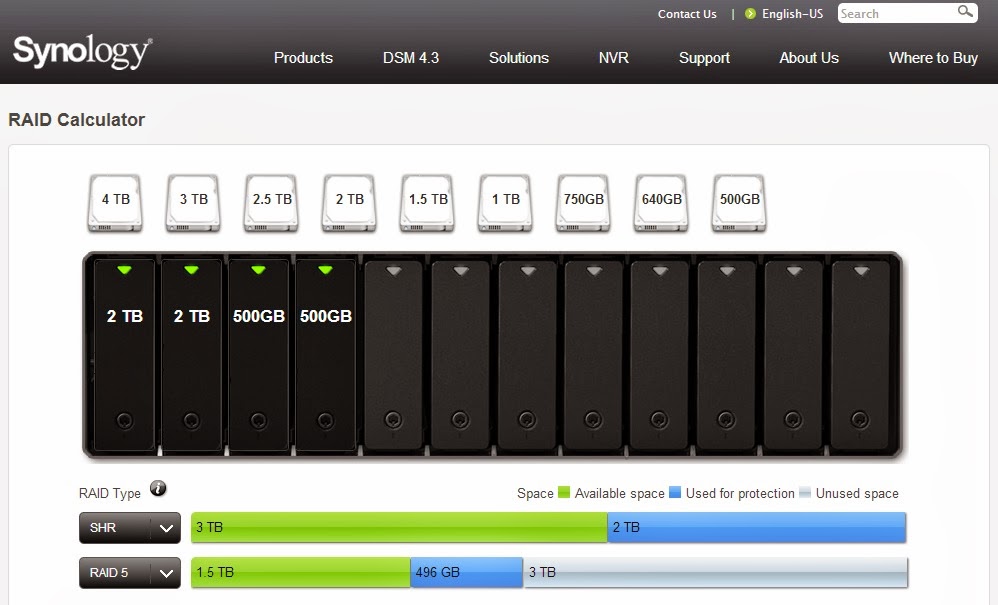Open the SHR RAID type dropdown
Viewport: 998px width, 605px height.
click(129, 527)
